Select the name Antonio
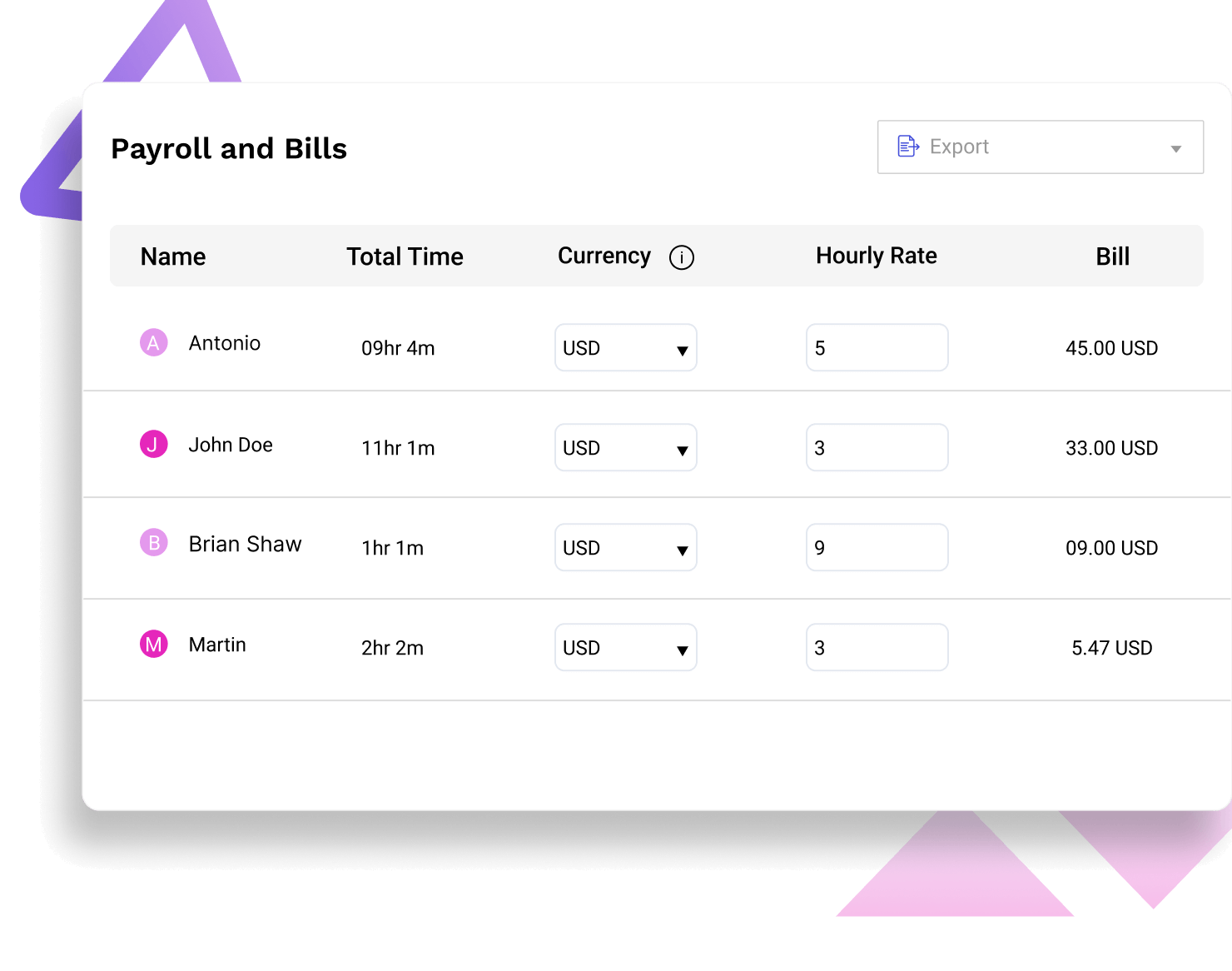This screenshot has width=1232, height=971. pos(225,343)
